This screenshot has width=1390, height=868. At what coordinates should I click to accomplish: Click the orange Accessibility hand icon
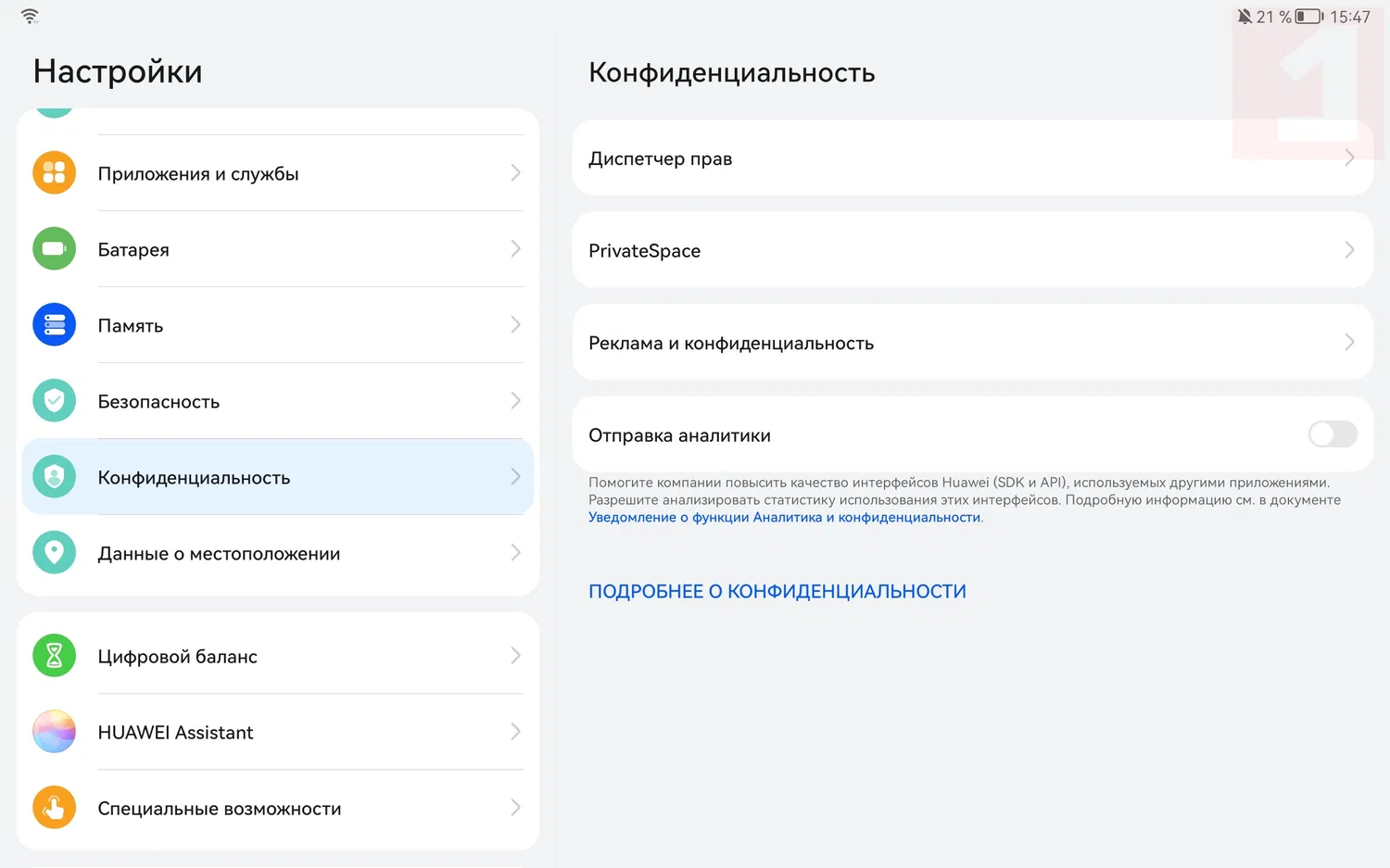click(x=54, y=808)
